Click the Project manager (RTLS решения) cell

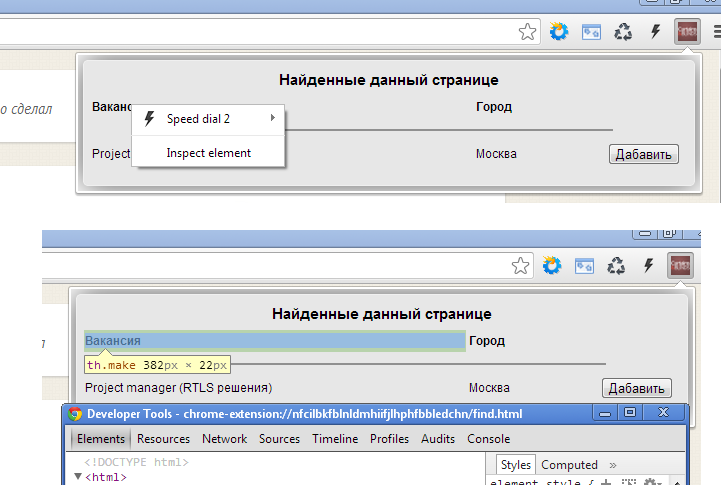[x=178, y=388]
